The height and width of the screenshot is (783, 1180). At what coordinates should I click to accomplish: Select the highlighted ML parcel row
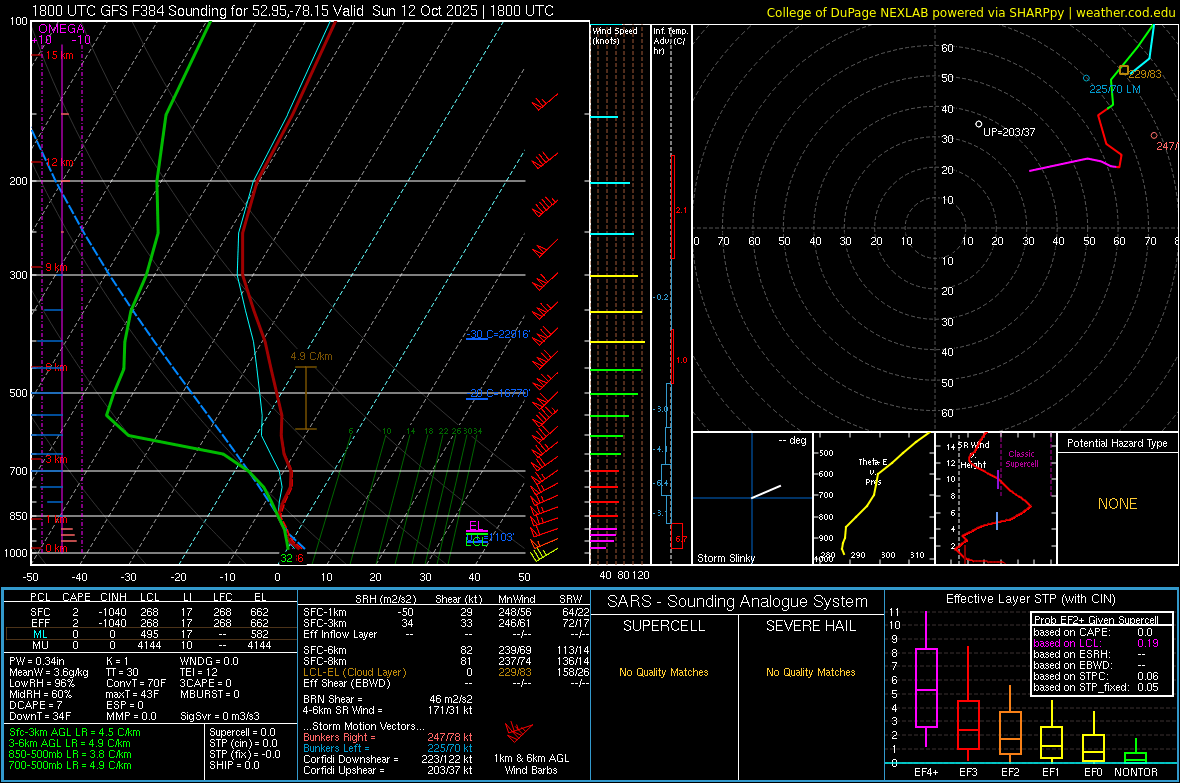151,634
